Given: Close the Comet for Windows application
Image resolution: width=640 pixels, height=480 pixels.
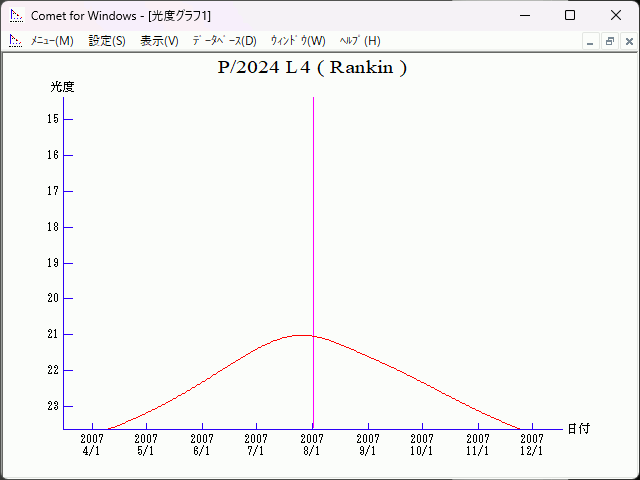Looking at the screenshot, I should coord(616,15).
